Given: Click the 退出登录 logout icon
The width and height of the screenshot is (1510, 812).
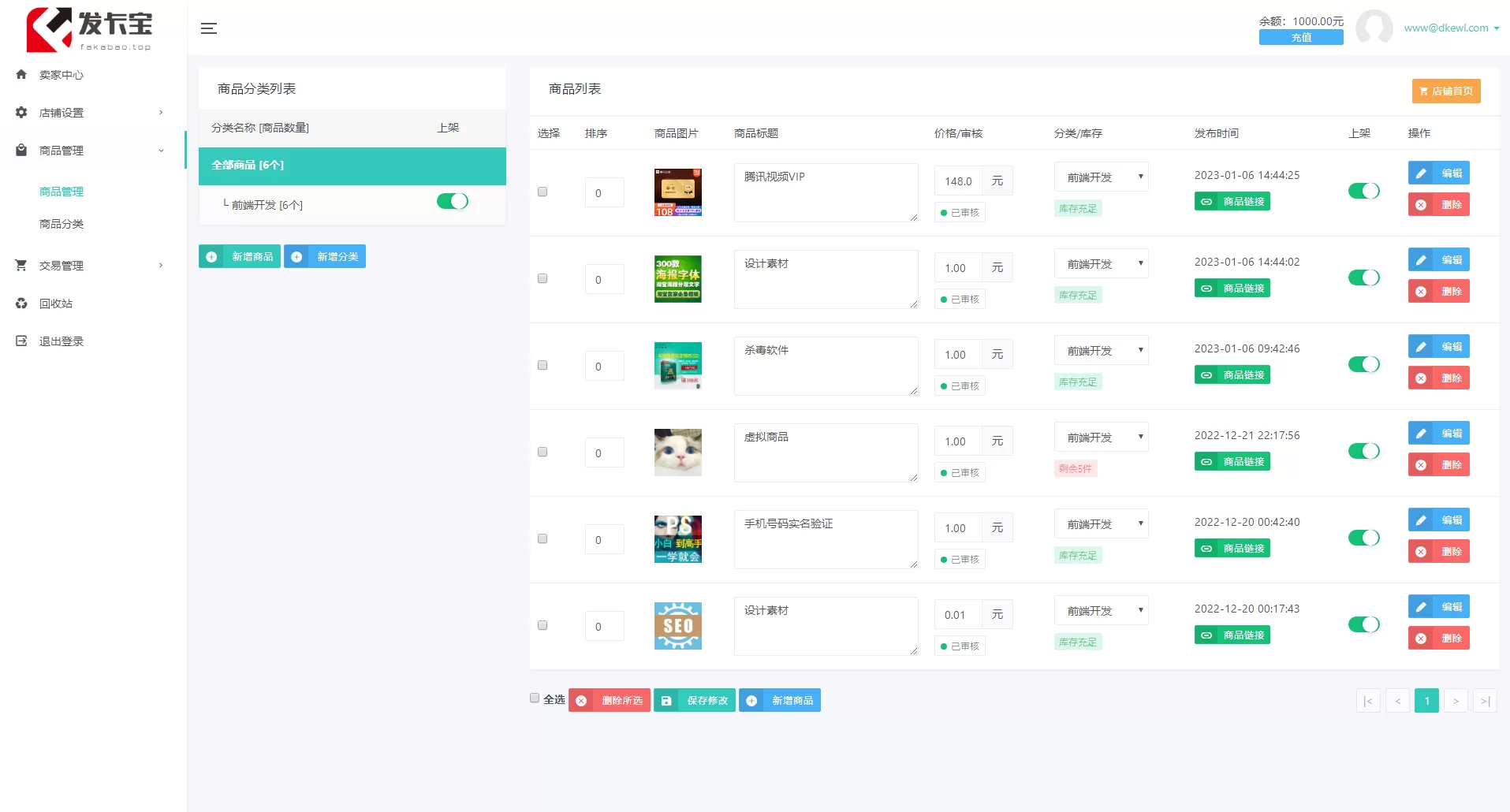Looking at the screenshot, I should pyautogui.click(x=21, y=341).
